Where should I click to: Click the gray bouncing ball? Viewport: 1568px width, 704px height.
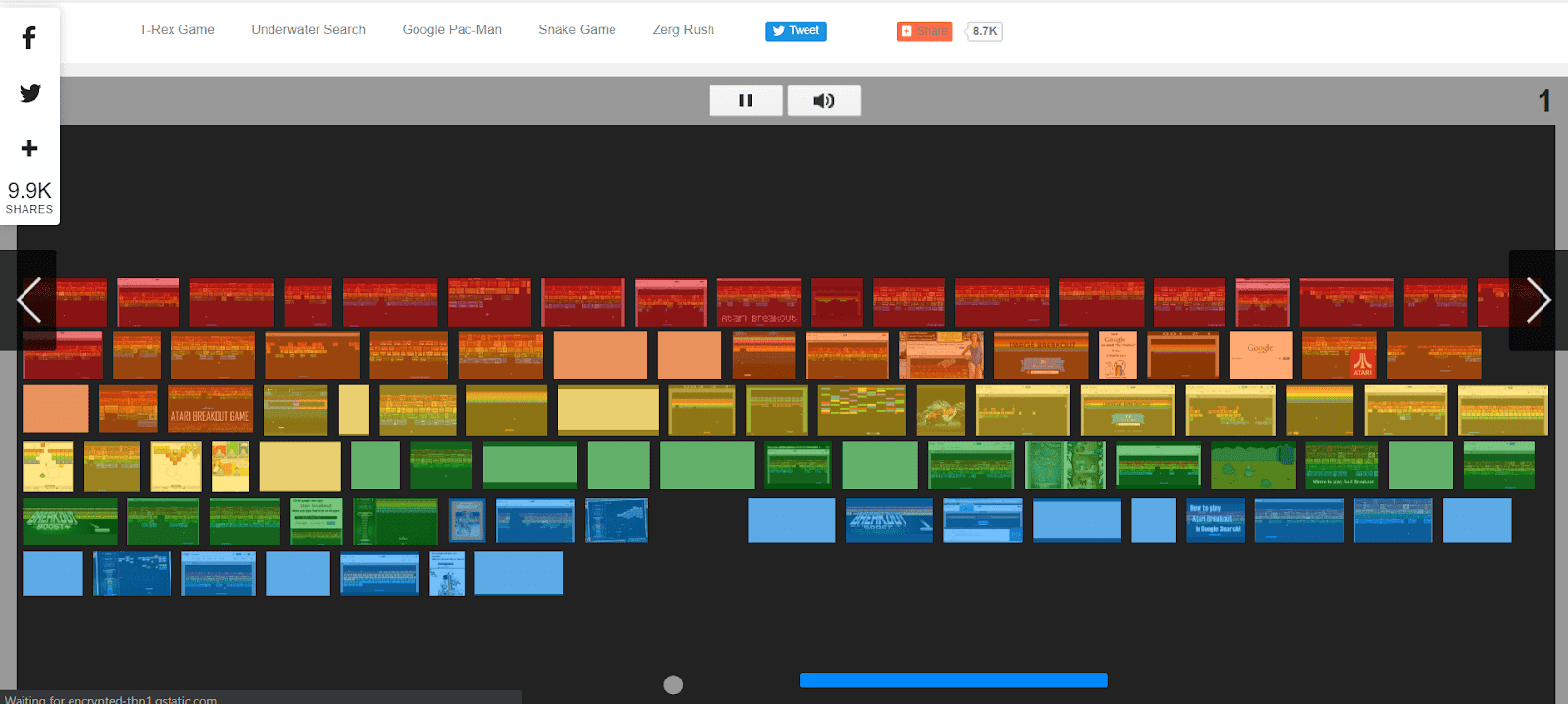673,685
